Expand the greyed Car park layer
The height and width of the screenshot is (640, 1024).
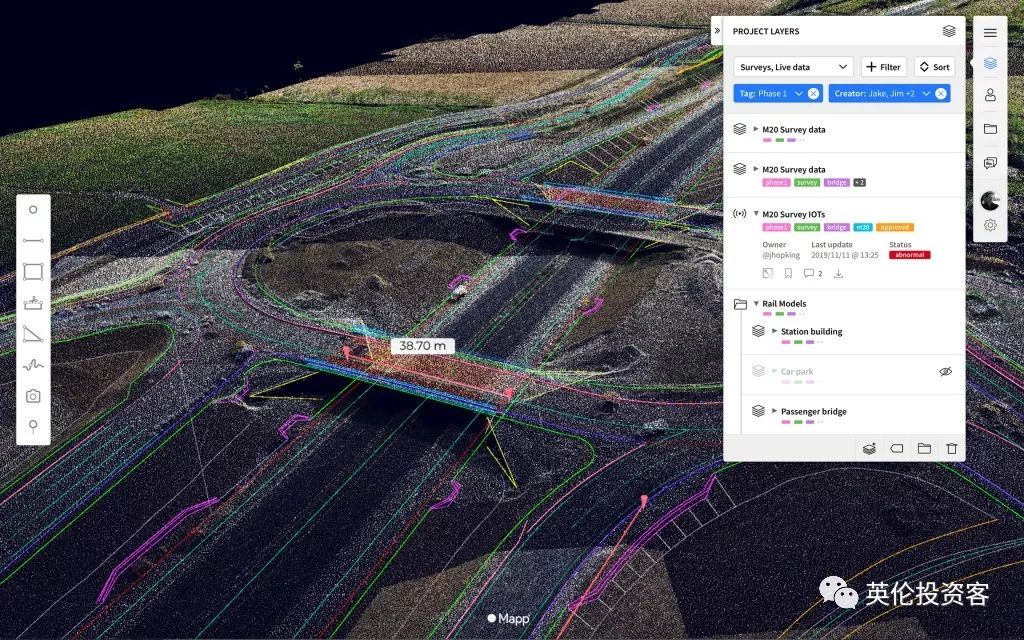coord(775,370)
